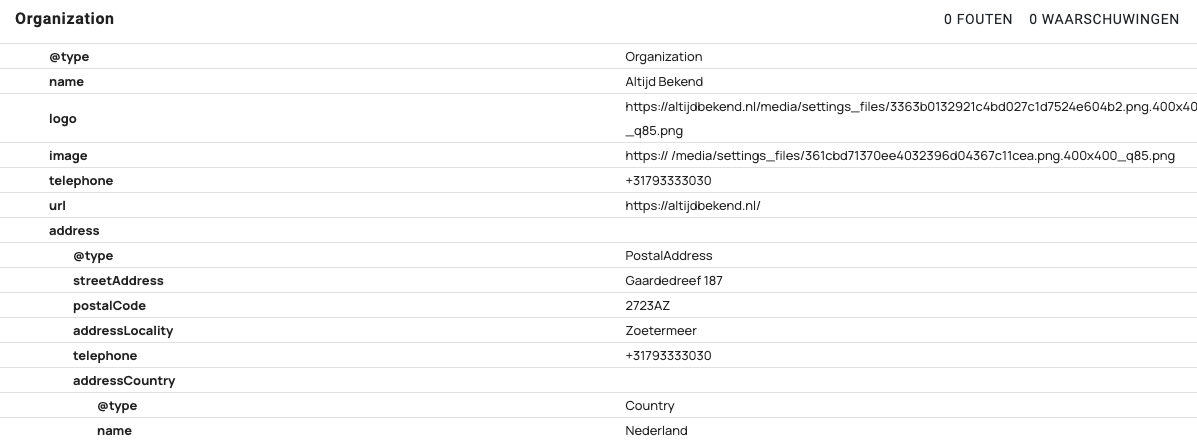Select the 'Country' type value
Viewport: 1197px width, 442px height.
click(650, 406)
